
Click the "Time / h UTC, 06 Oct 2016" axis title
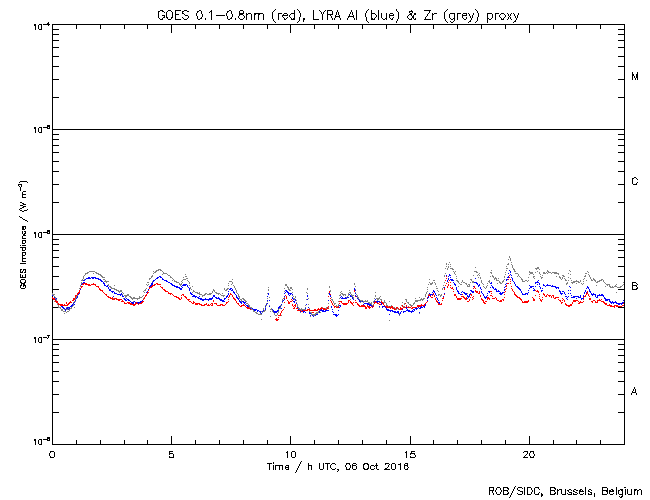(338, 466)
